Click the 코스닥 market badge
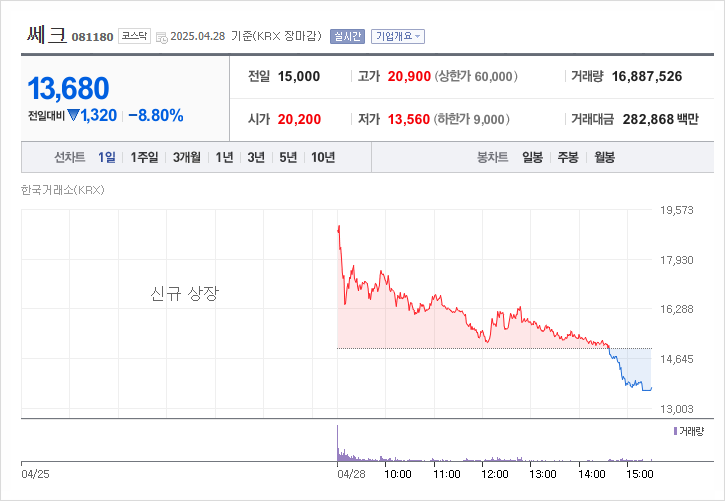Image resolution: width=725 pixels, height=501 pixels. (134, 36)
